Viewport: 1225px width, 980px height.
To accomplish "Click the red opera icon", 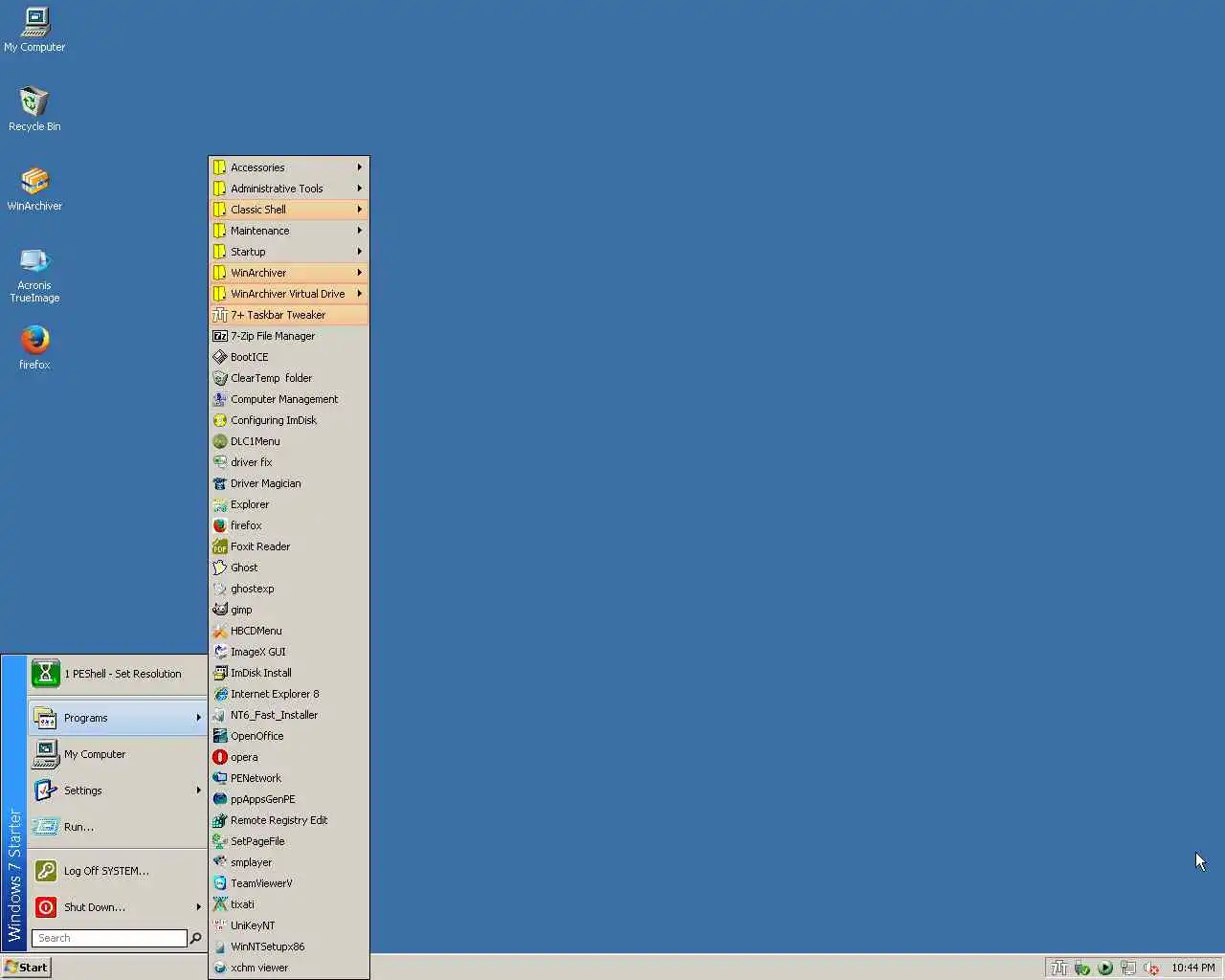I will pyautogui.click(x=220, y=757).
